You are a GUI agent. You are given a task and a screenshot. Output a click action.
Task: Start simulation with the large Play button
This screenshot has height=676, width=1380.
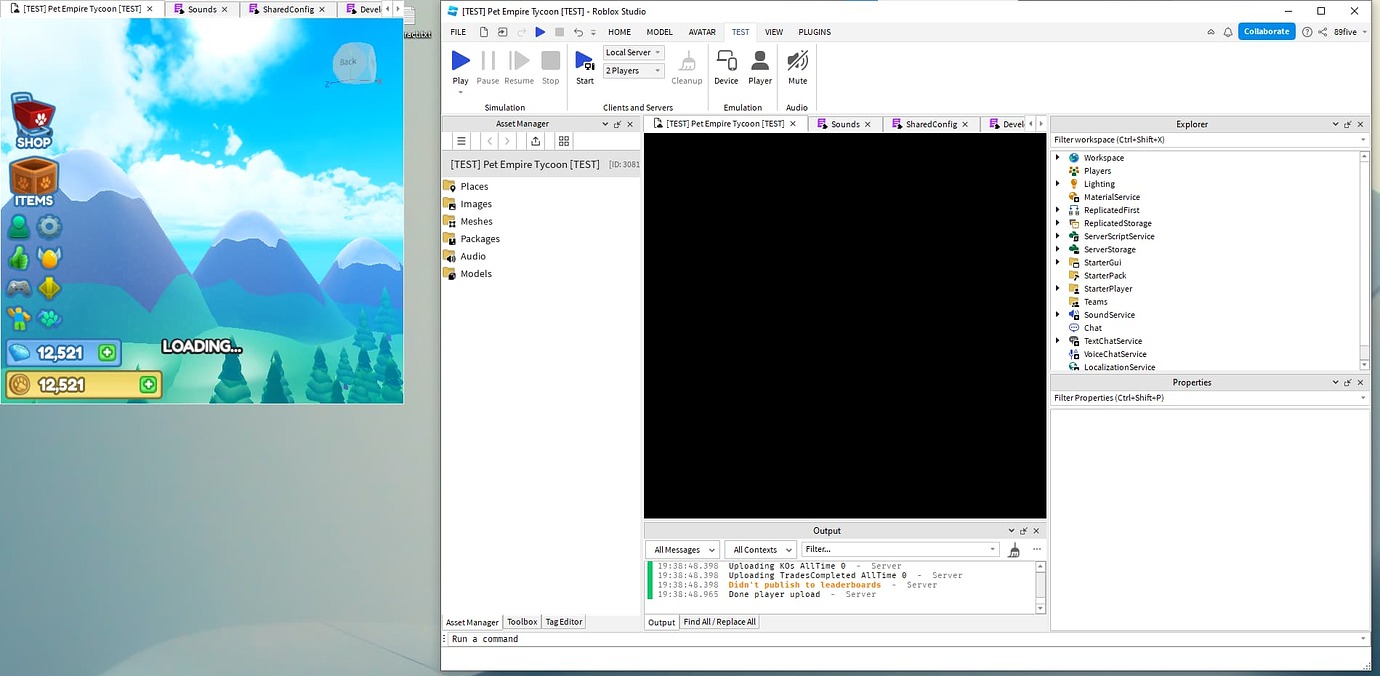click(x=460, y=66)
